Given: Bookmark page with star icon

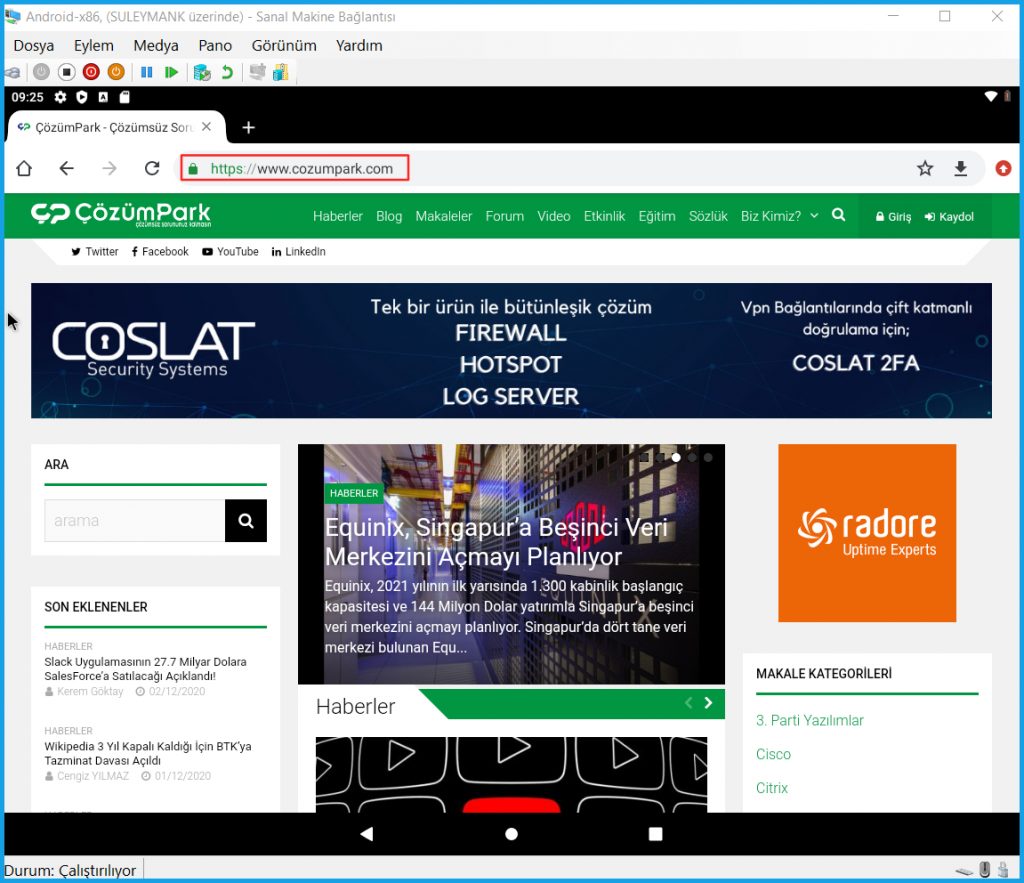Looking at the screenshot, I should click(925, 169).
